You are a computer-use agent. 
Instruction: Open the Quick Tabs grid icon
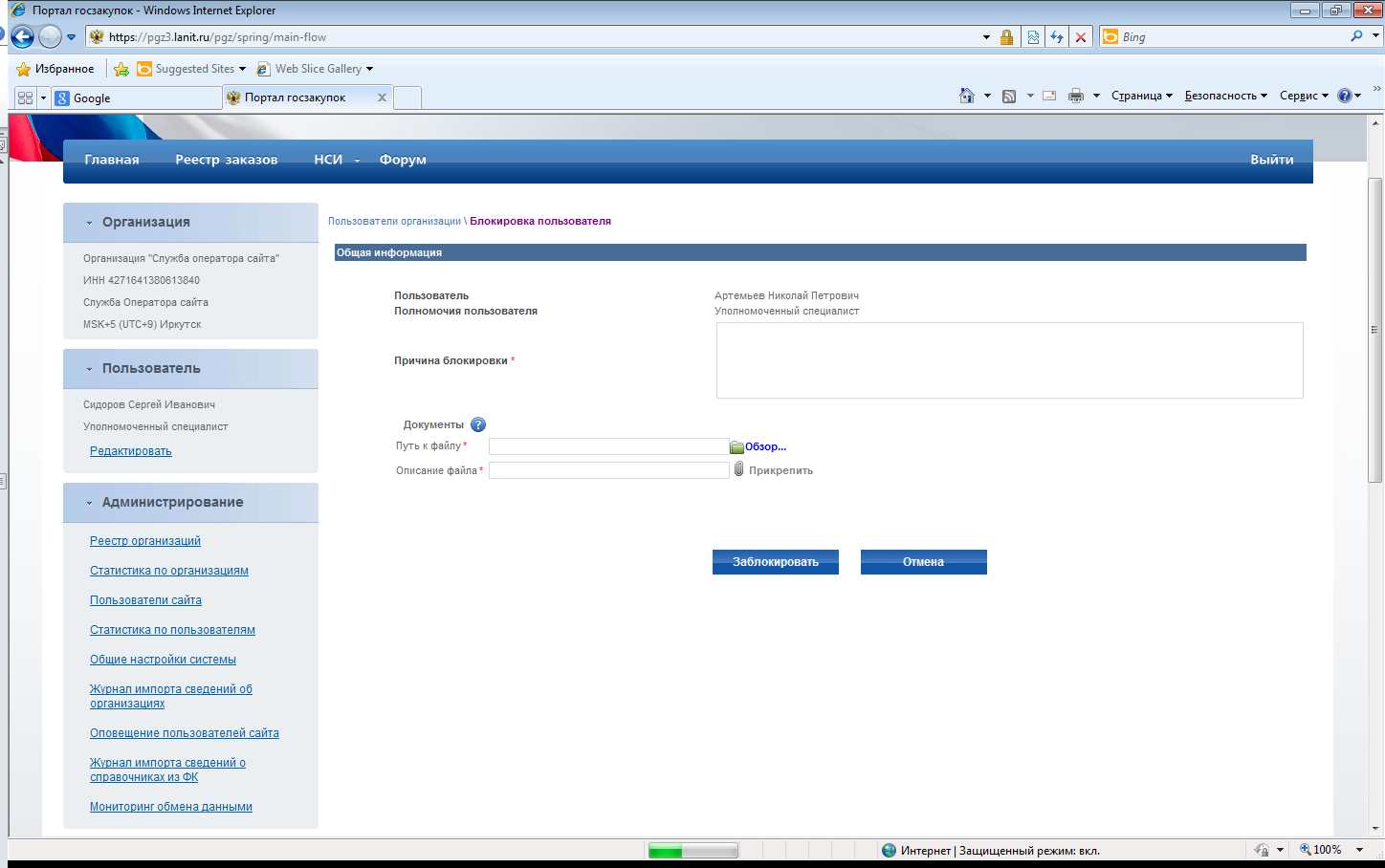tap(25, 98)
